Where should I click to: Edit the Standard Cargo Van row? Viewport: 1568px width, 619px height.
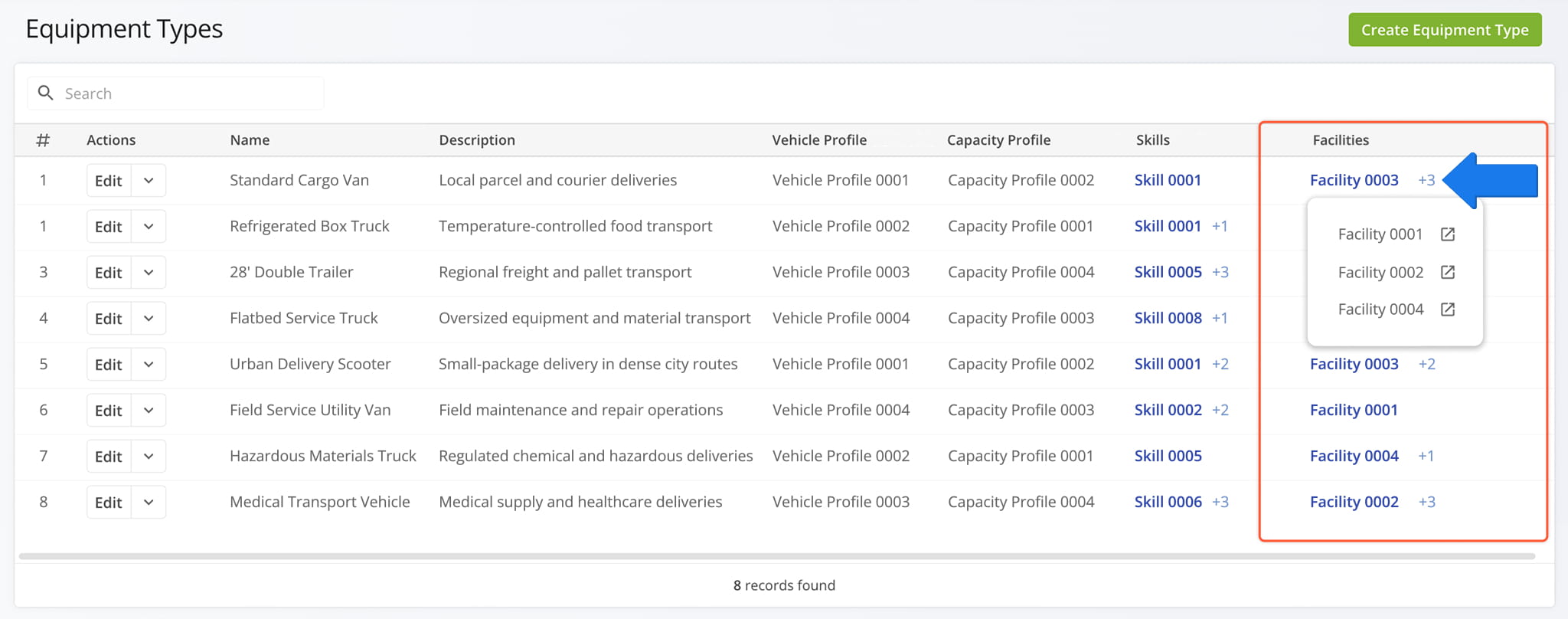tap(109, 181)
